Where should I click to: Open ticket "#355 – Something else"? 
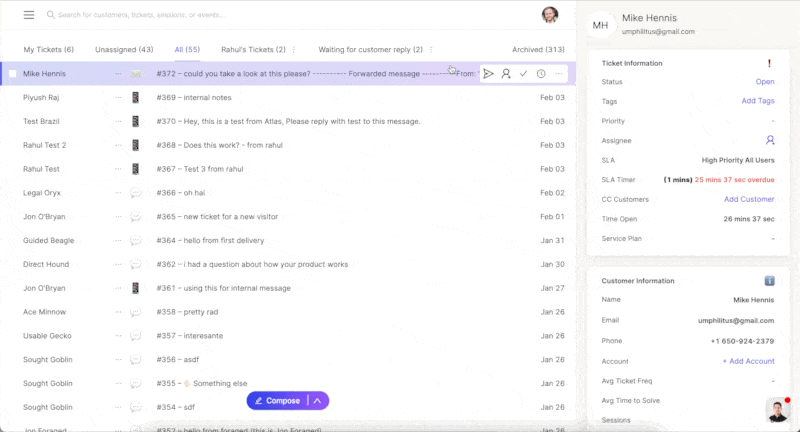tap(202, 383)
